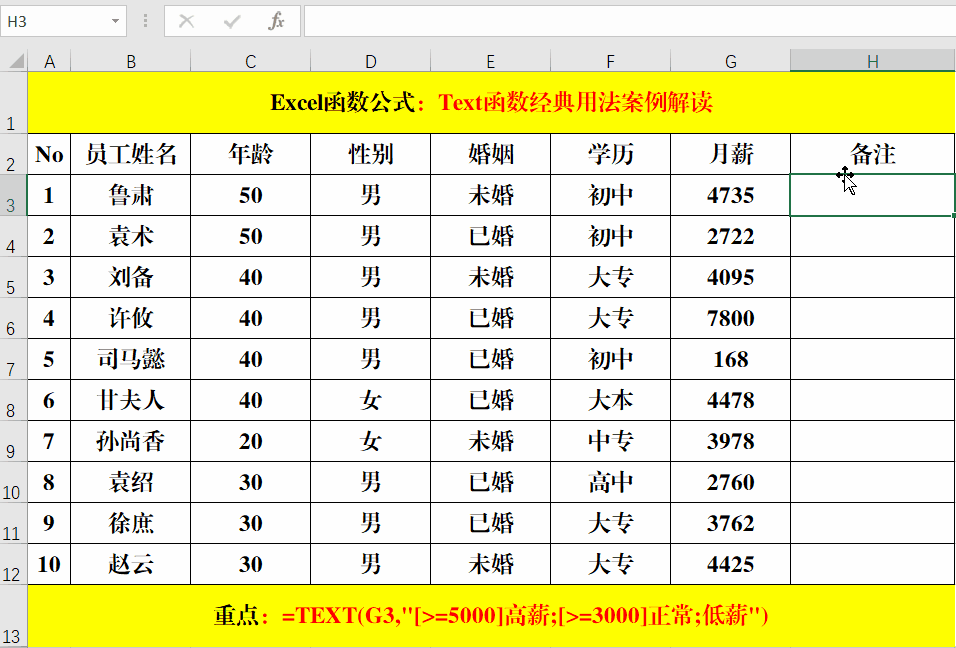Select row 1 header
Screen dimensions: 956x648
pyautogui.click(x=13, y=102)
